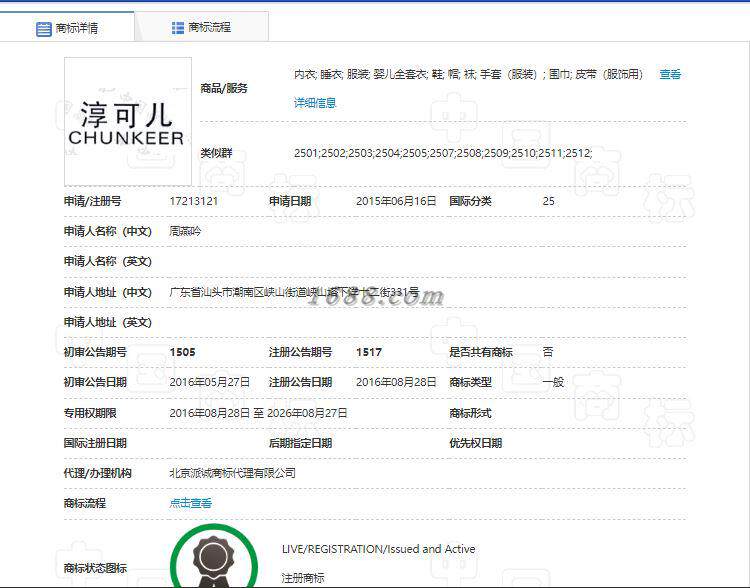Switch to the 商标流程 tab
The image size is (750, 588).
(201, 27)
